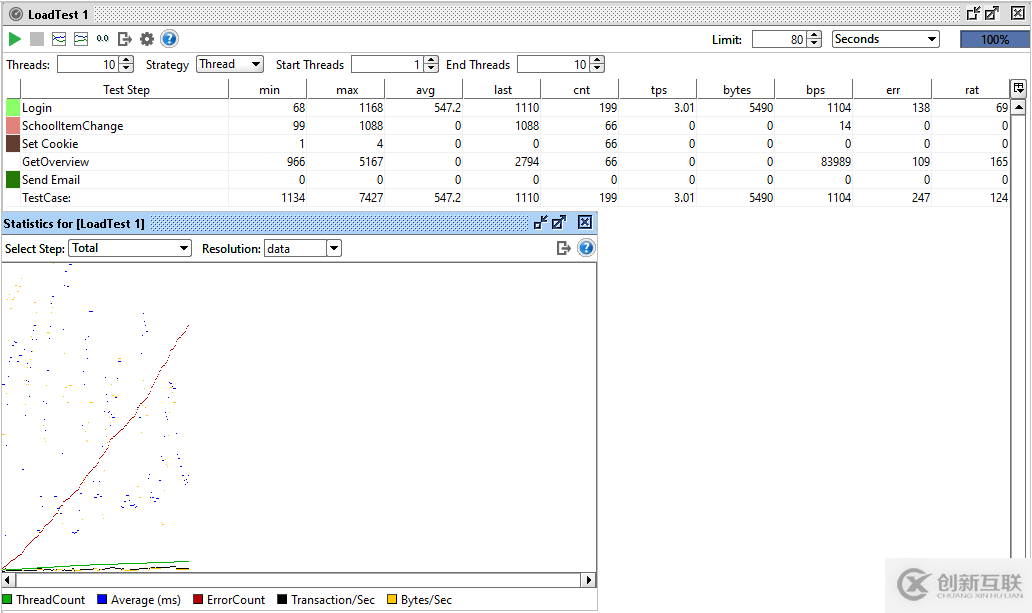Click the Average (ms) legend swatch
Viewport: 1032px width, 613px height.
point(102,599)
